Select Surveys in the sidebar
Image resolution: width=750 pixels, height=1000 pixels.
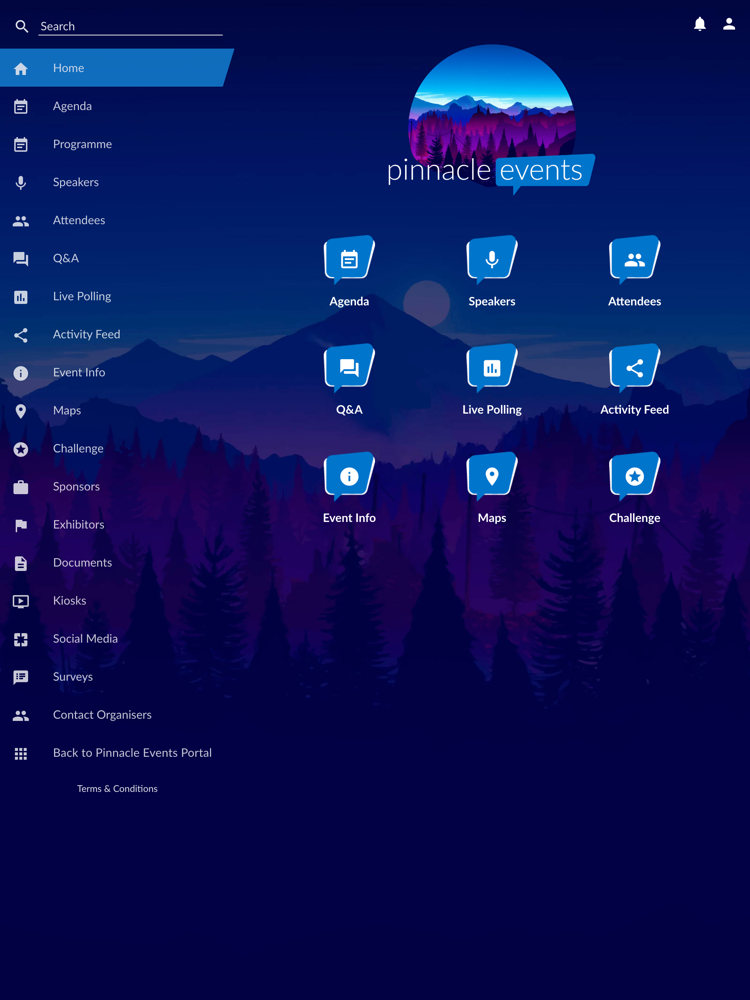click(115, 677)
